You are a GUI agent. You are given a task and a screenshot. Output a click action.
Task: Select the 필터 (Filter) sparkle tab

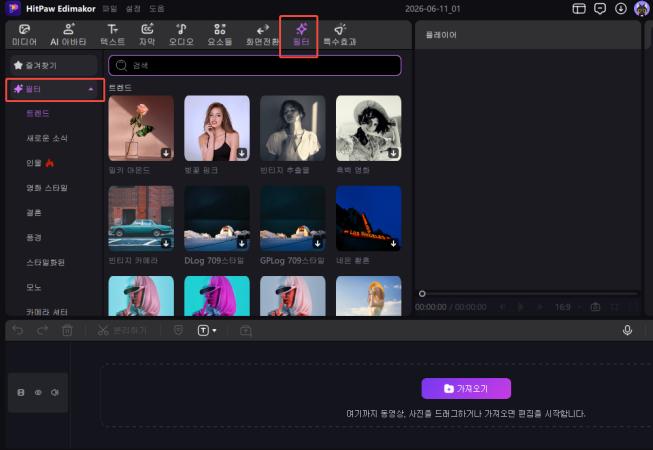(301, 35)
